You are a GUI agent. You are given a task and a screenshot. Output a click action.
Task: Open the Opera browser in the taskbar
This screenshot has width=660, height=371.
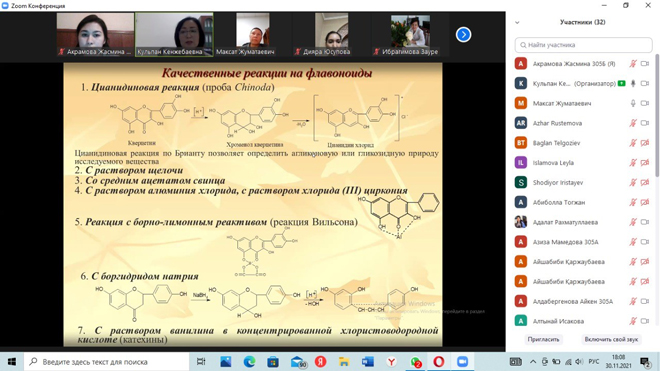439,361
